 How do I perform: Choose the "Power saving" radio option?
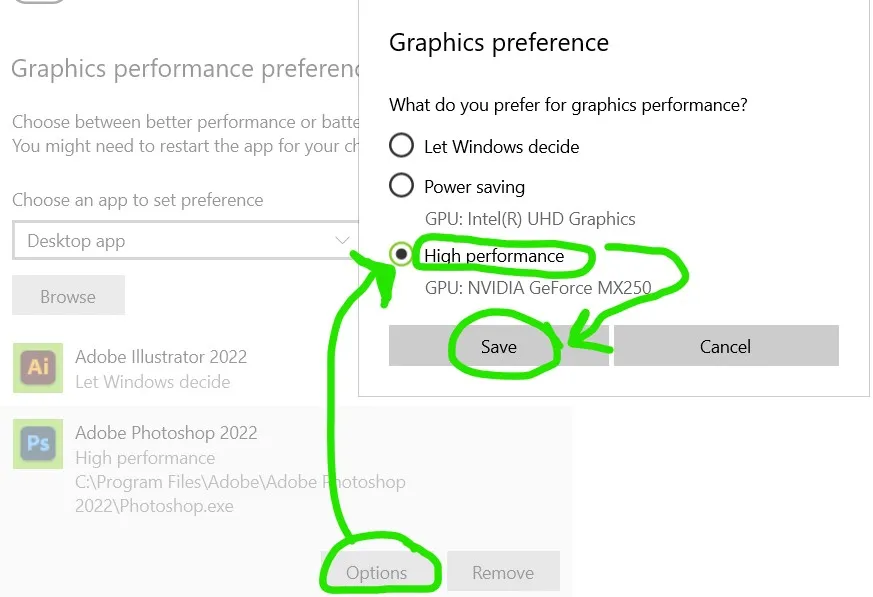pos(401,186)
